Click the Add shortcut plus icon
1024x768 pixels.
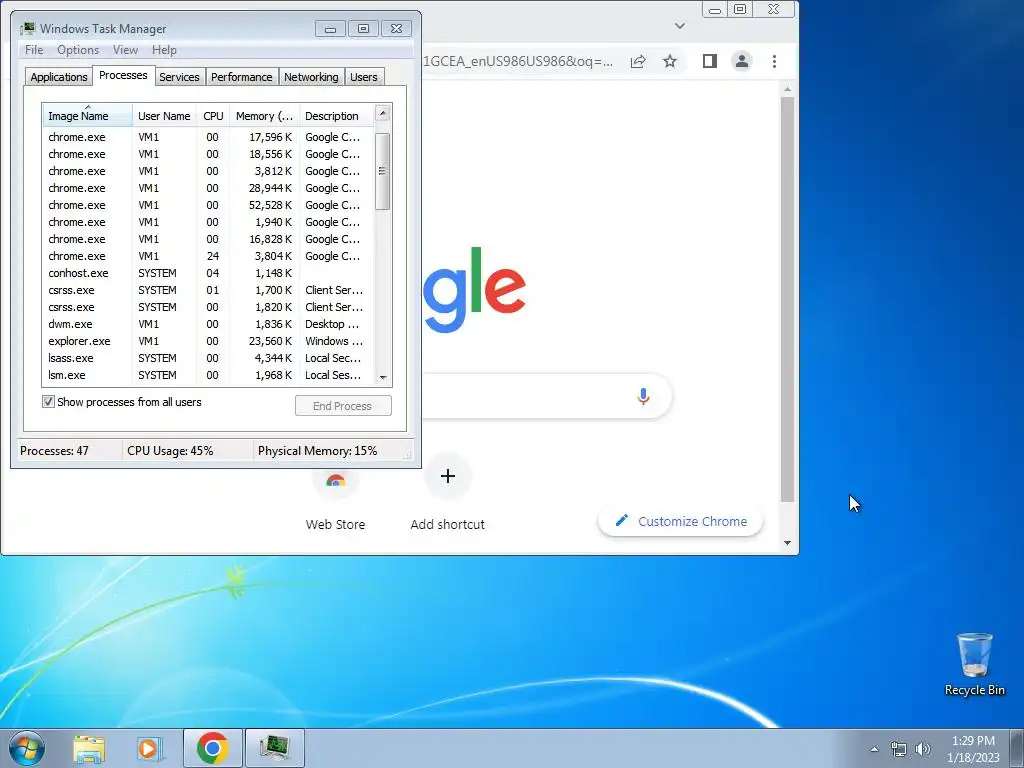point(448,476)
